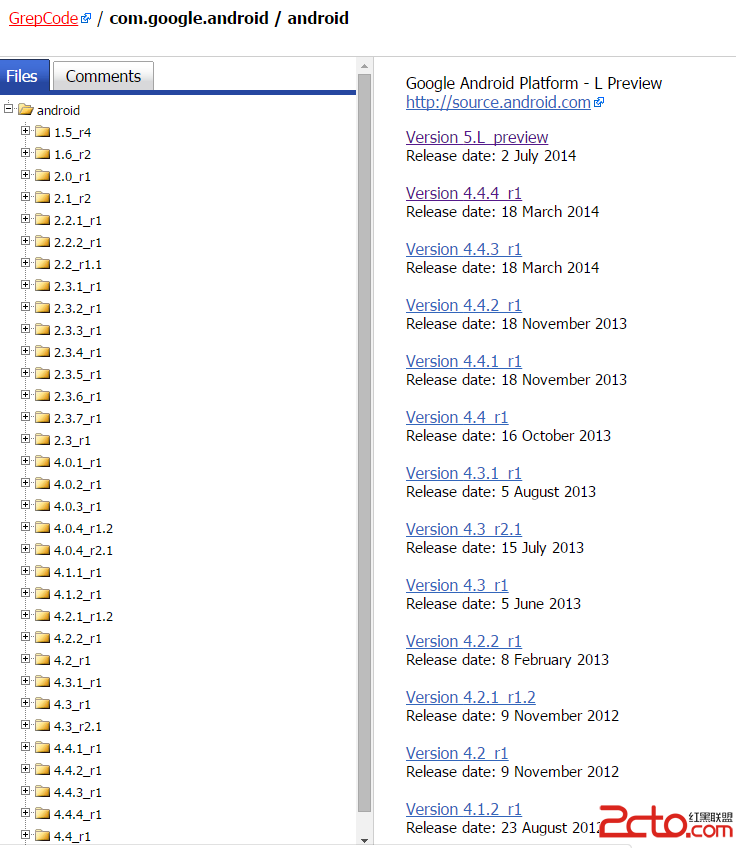Open Version 4.4.4_r1 link

pyautogui.click(x=463, y=193)
